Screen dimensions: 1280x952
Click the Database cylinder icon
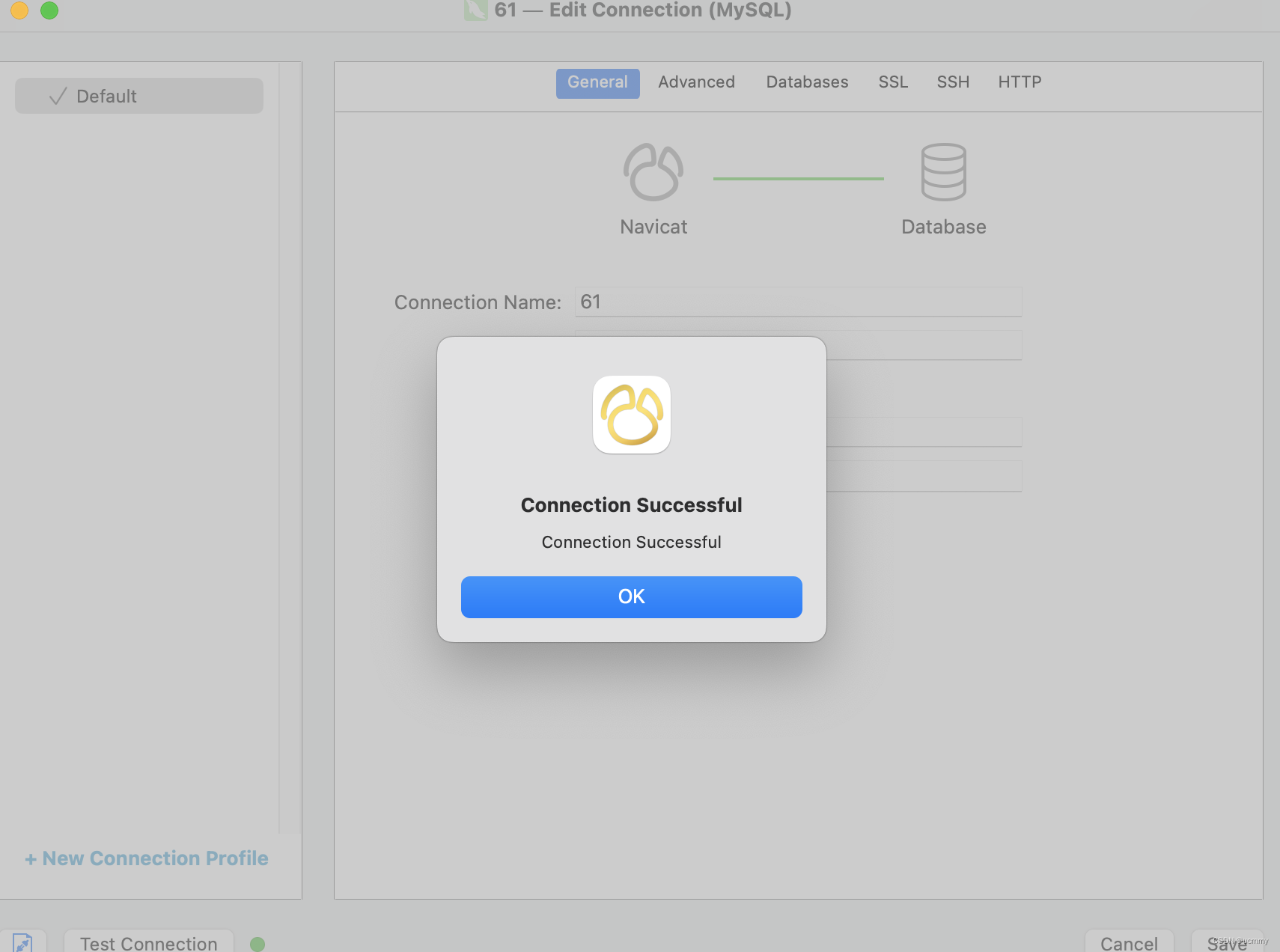(x=943, y=171)
